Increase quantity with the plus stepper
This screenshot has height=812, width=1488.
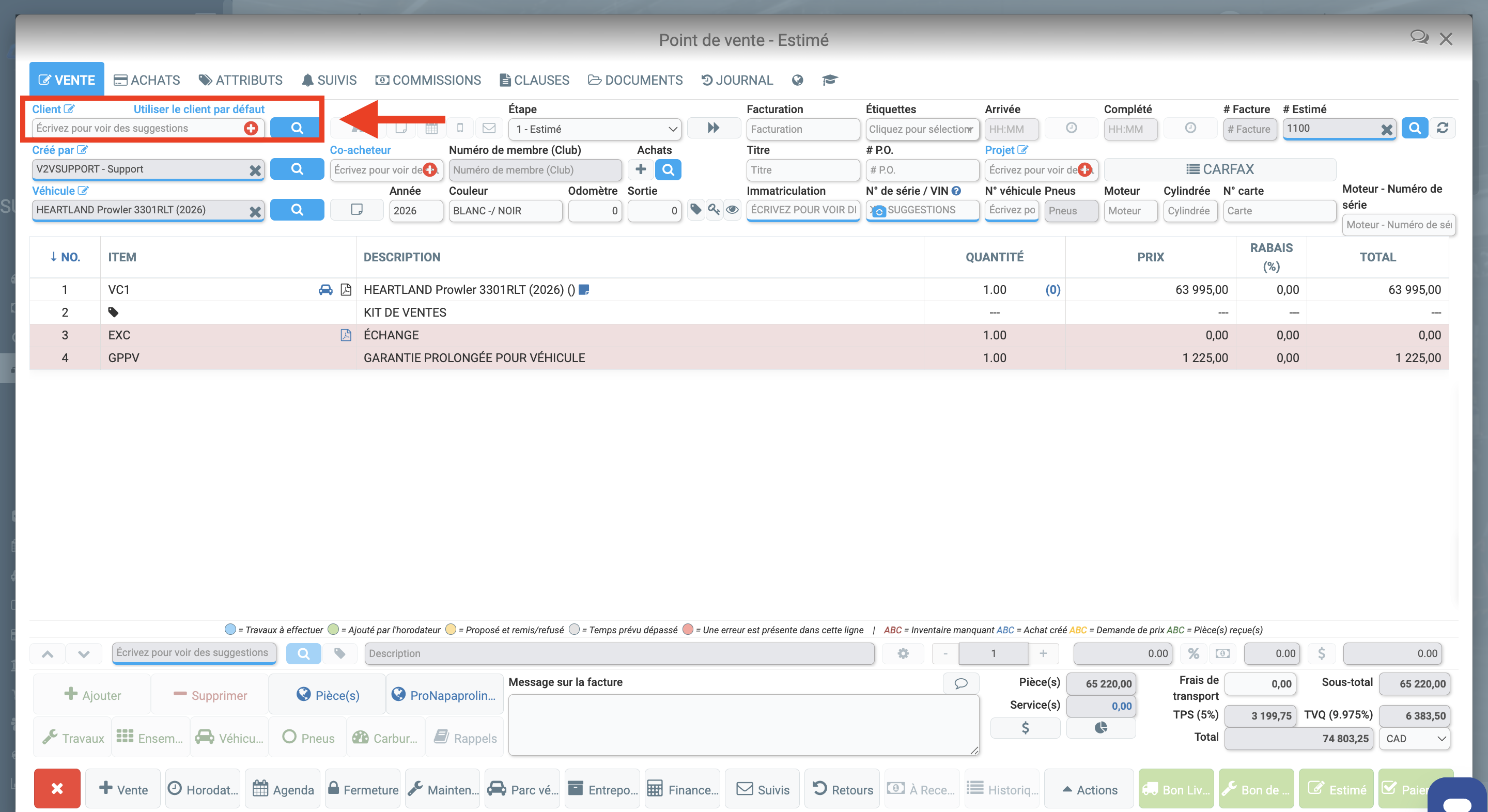[x=1043, y=653]
